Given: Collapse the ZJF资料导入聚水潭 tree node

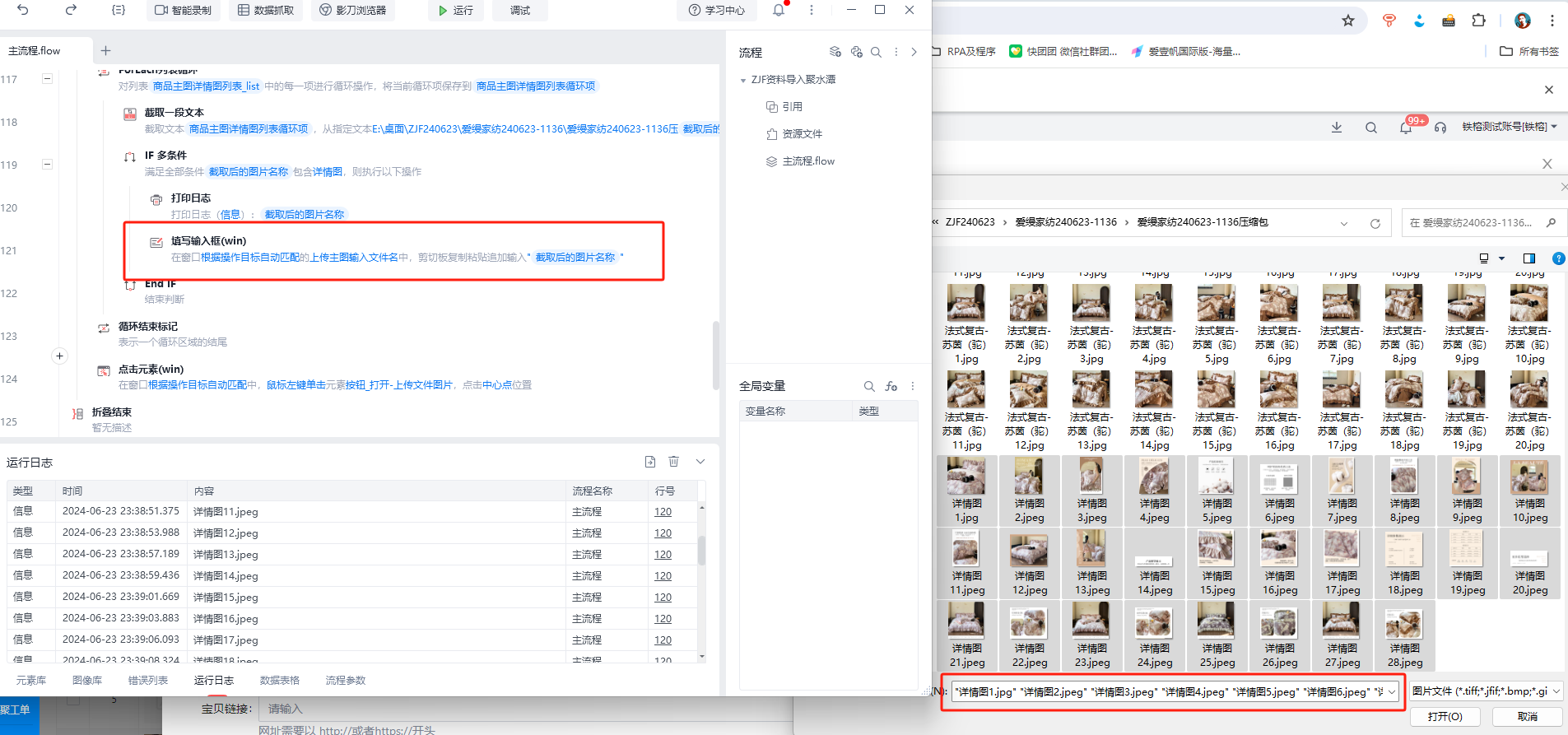Looking at the screenshot, I should click(x=742, y=80).
